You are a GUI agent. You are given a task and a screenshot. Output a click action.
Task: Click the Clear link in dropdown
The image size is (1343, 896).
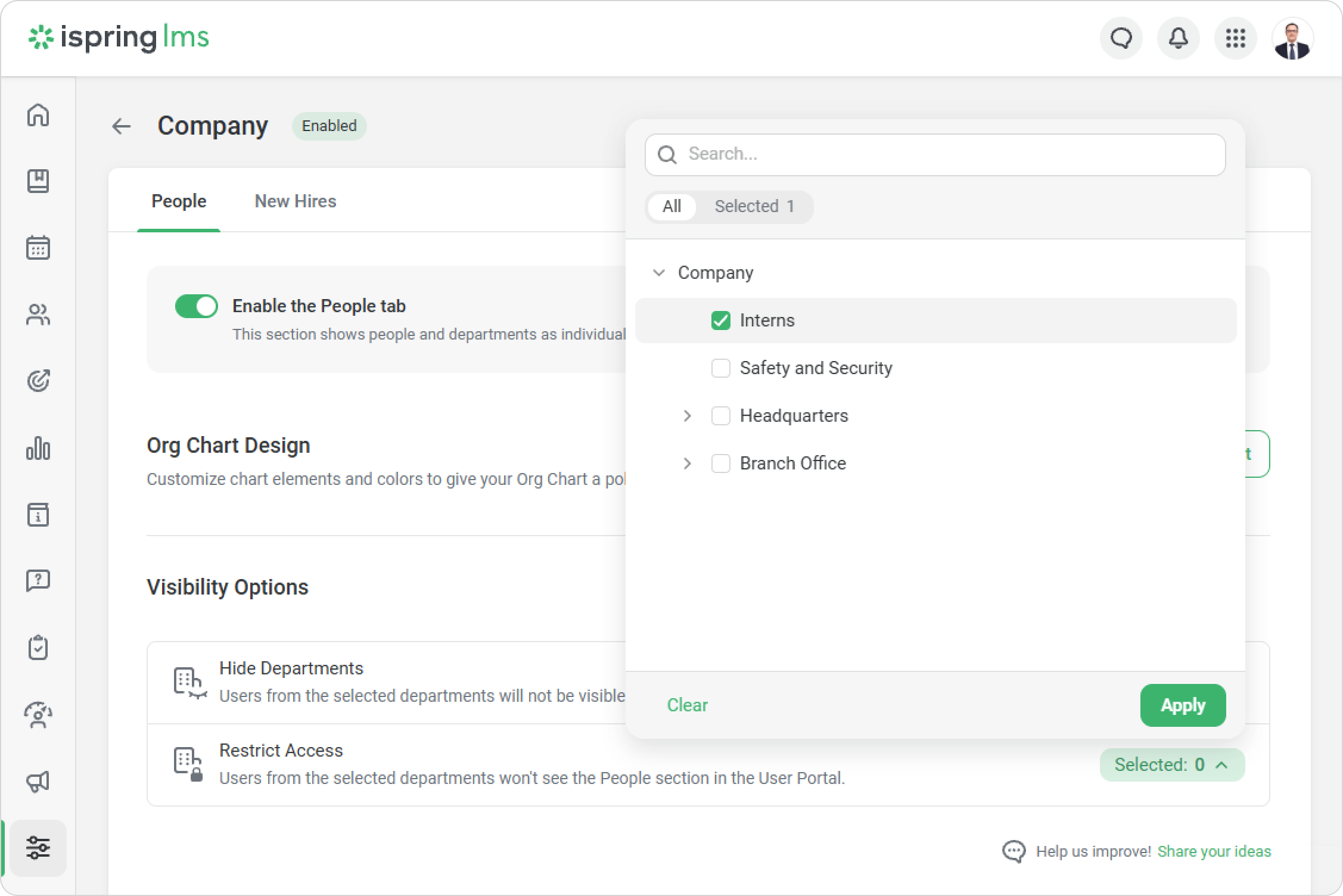coord(687,705)
